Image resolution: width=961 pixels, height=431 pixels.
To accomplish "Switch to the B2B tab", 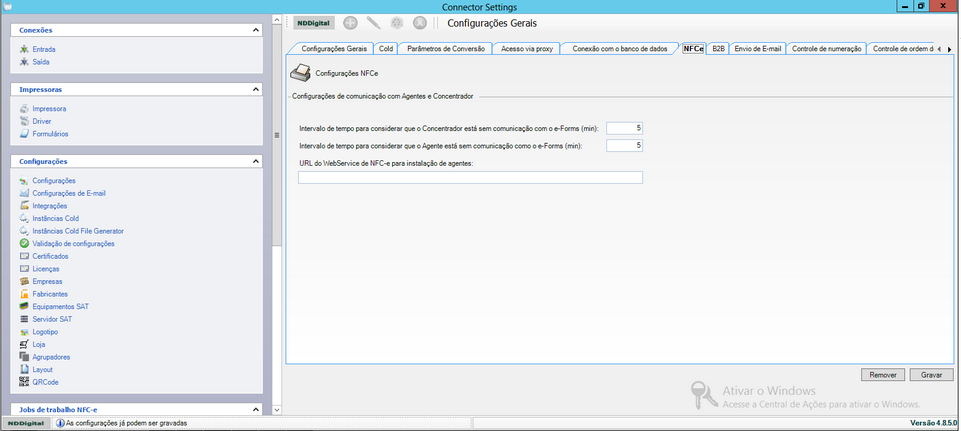I will pyautogui.click(x=719, y=48).
